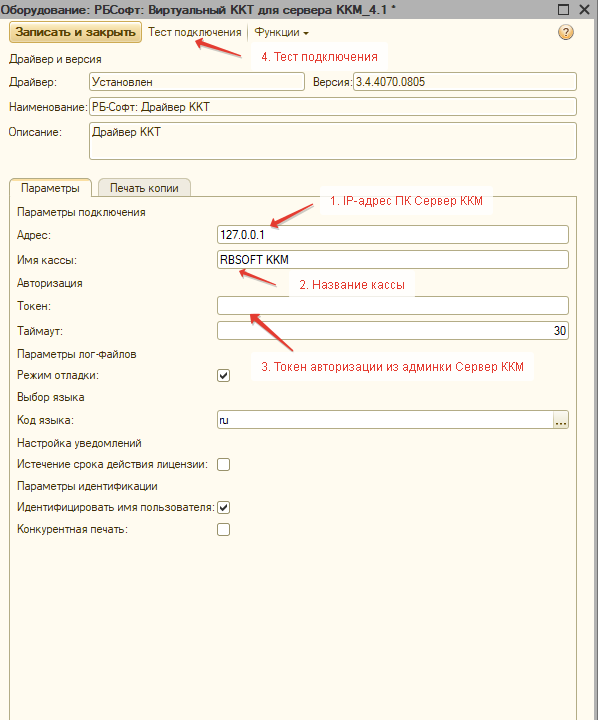
Task: Click the 'Наименование' field РБ-Софт: Драйвер ККТ
Action: tap(333, 107)
